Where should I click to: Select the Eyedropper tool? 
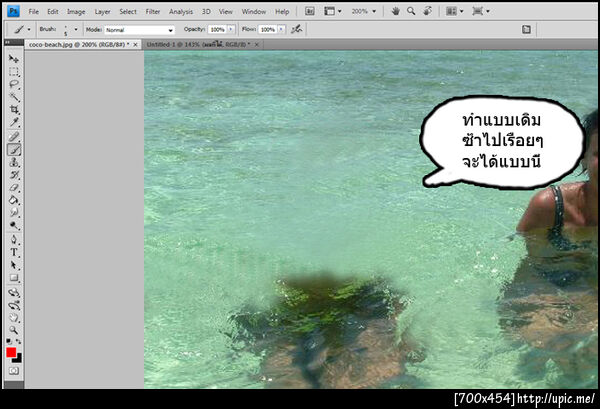click(x=14, y=122)
